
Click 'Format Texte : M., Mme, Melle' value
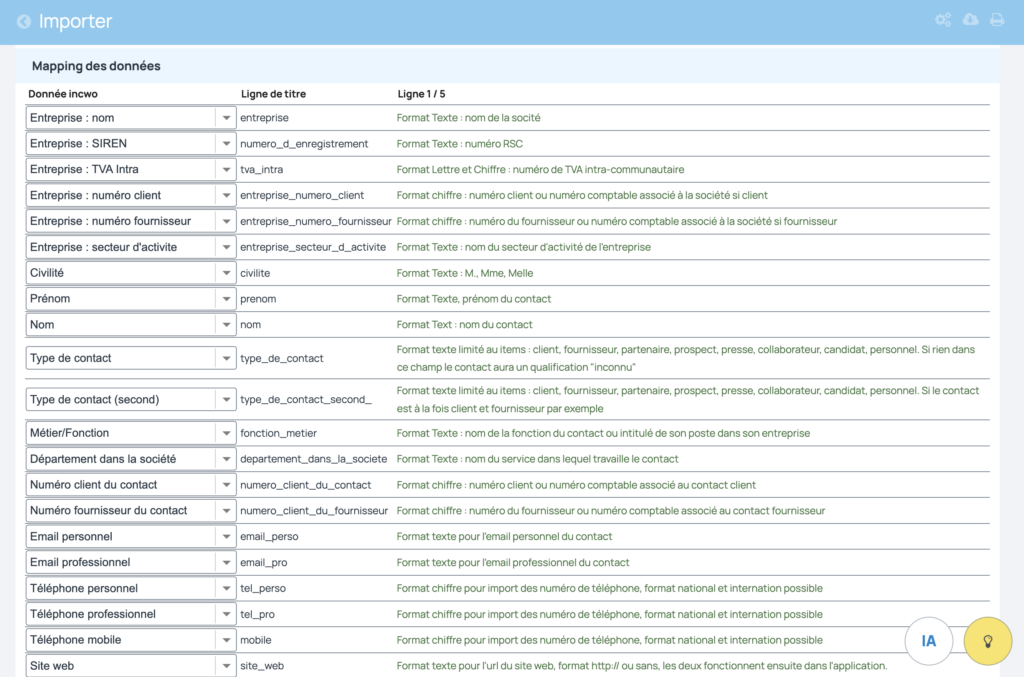click(465, 273)
